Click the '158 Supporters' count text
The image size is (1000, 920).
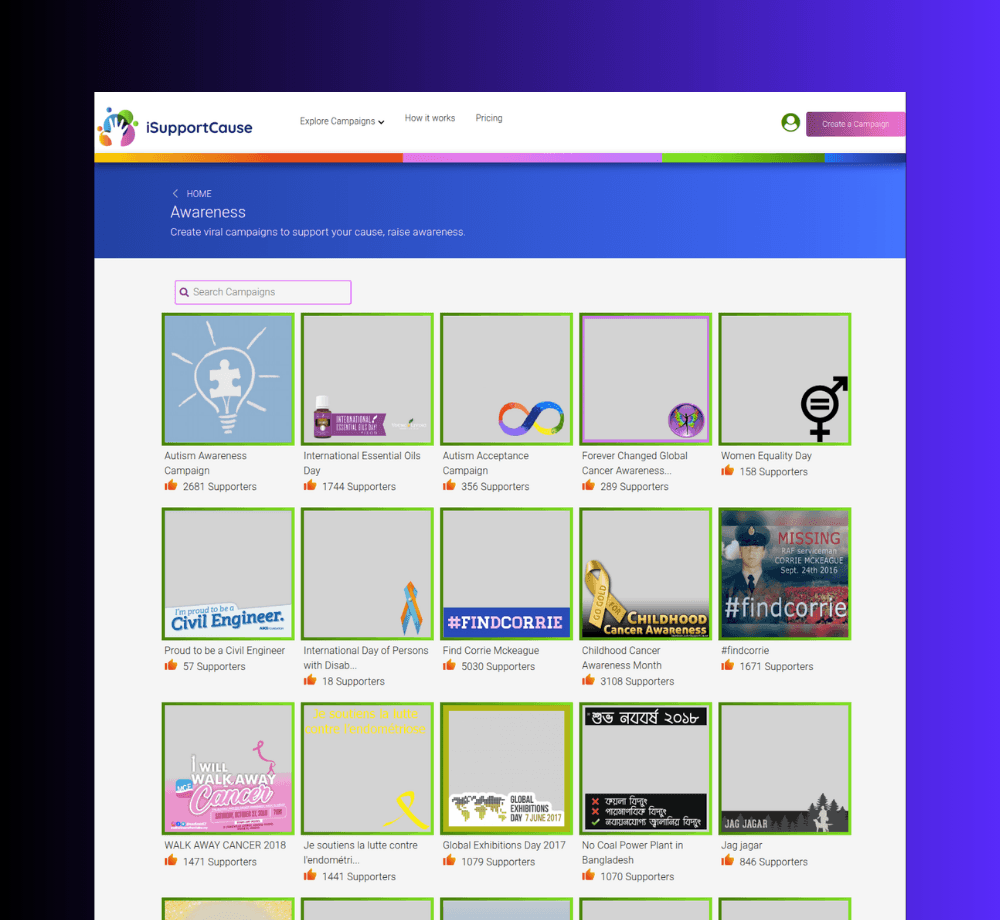[774, 472]
